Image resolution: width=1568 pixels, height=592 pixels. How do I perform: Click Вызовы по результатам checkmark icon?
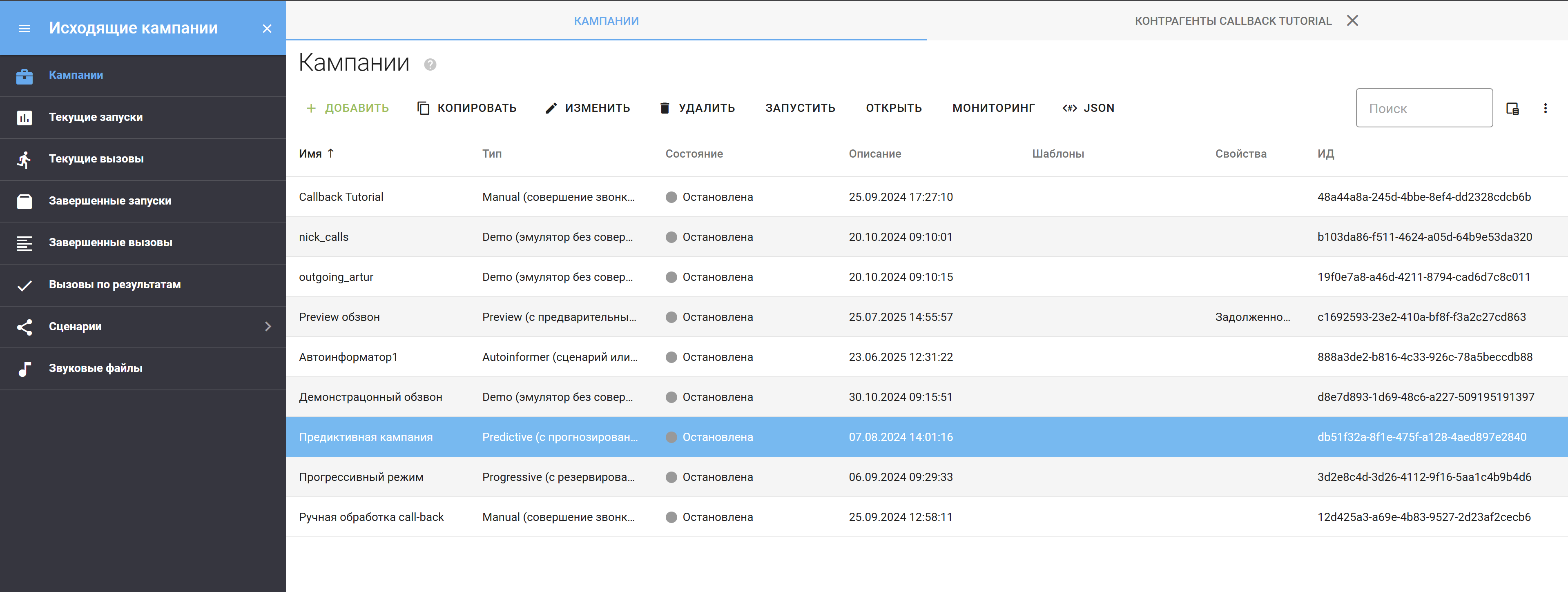(25, 285)
